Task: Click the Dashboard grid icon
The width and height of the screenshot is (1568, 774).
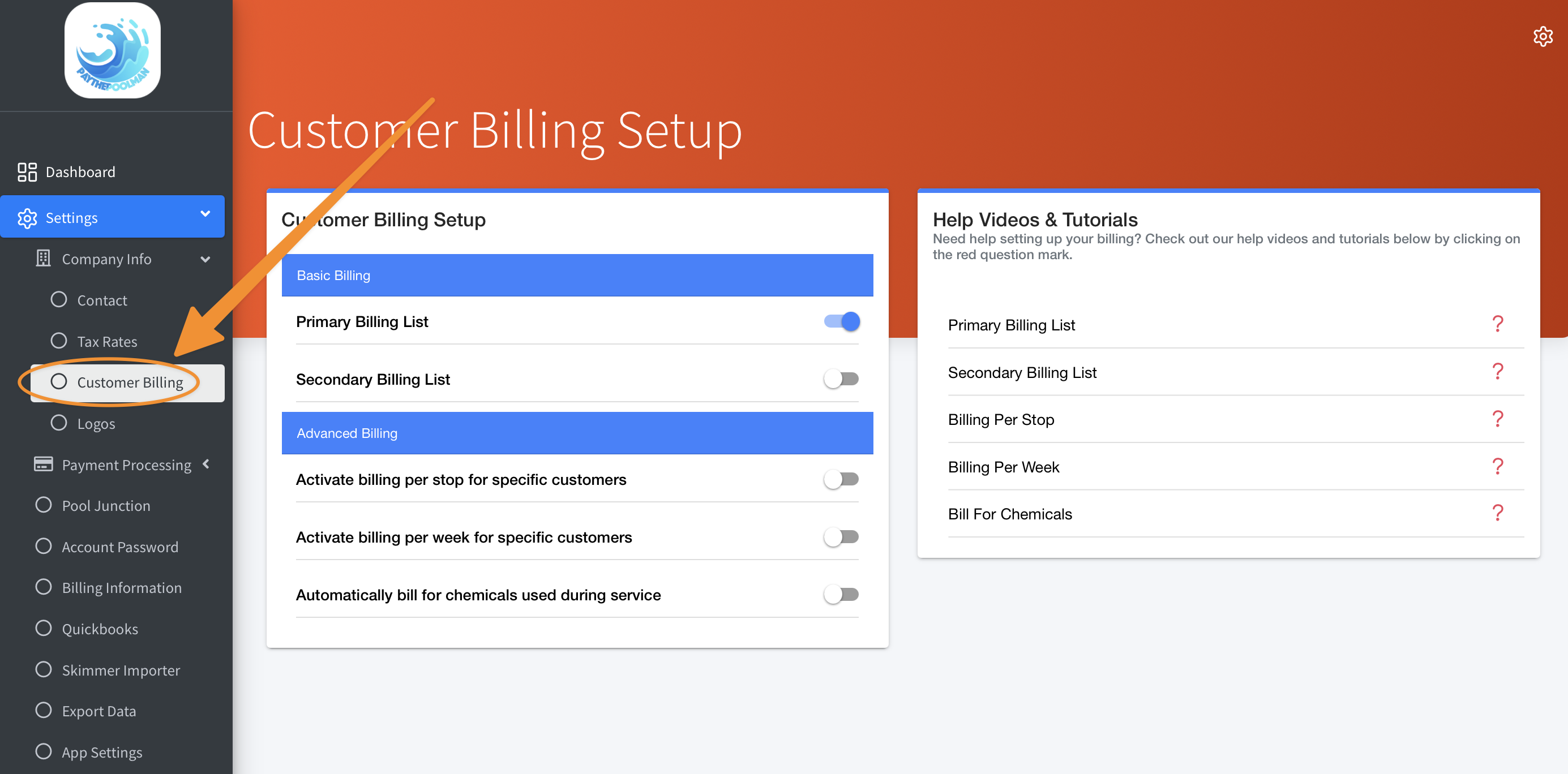Action: [27, 172]
